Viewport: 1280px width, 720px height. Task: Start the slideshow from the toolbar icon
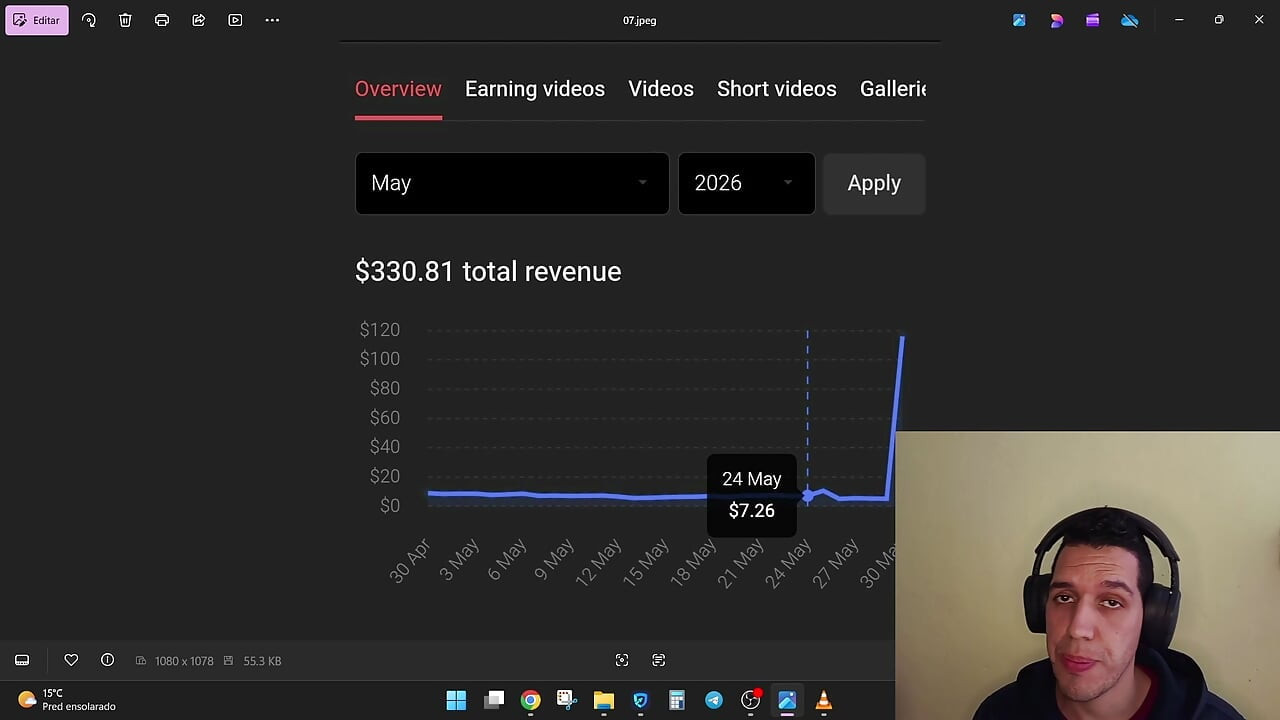[x=235, y=20]
